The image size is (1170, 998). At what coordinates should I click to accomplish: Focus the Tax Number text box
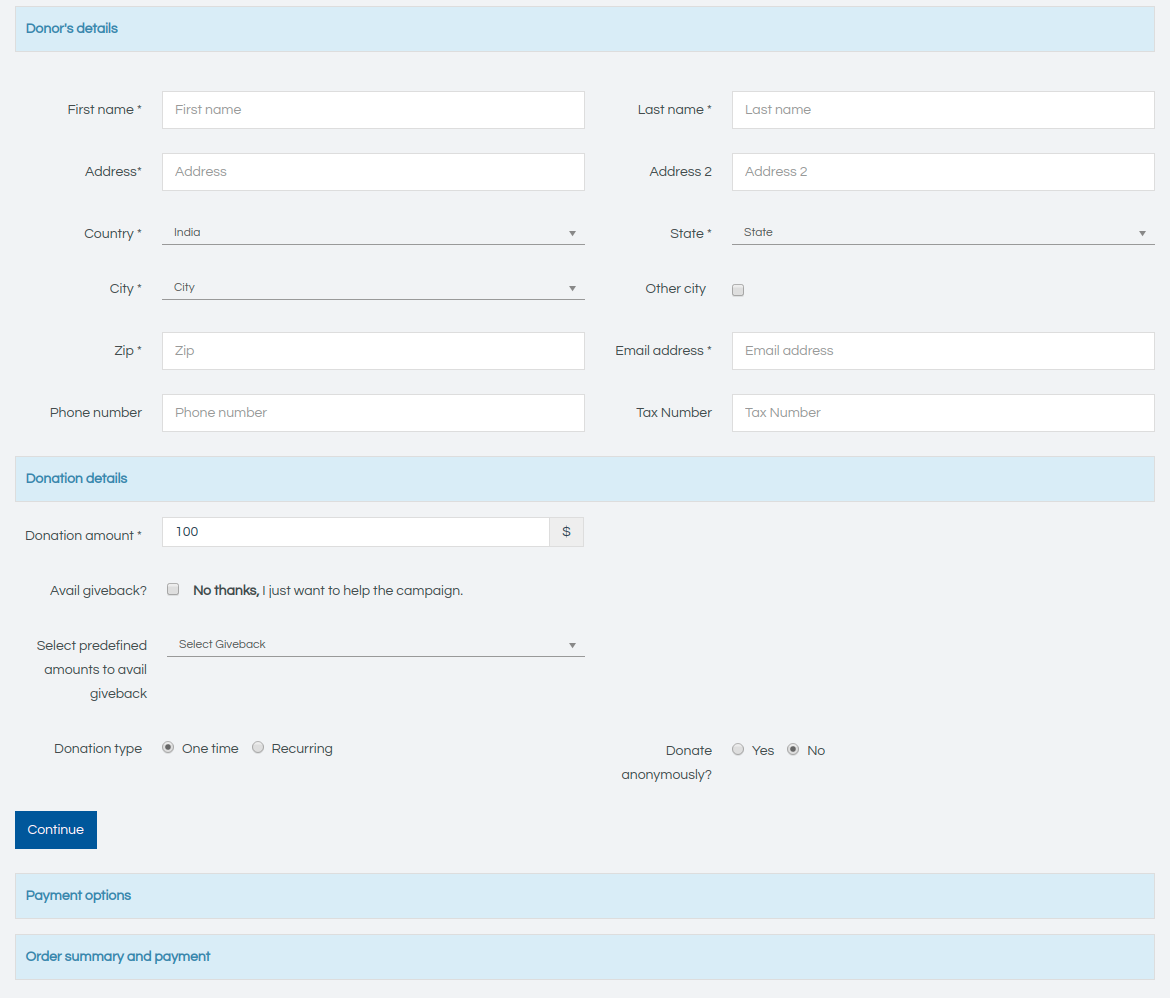click(x=942, y=413)
